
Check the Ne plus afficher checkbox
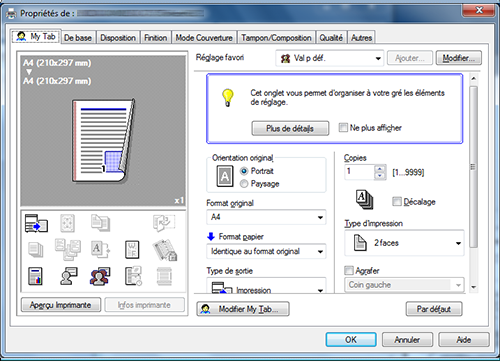[x=343, y=127]
